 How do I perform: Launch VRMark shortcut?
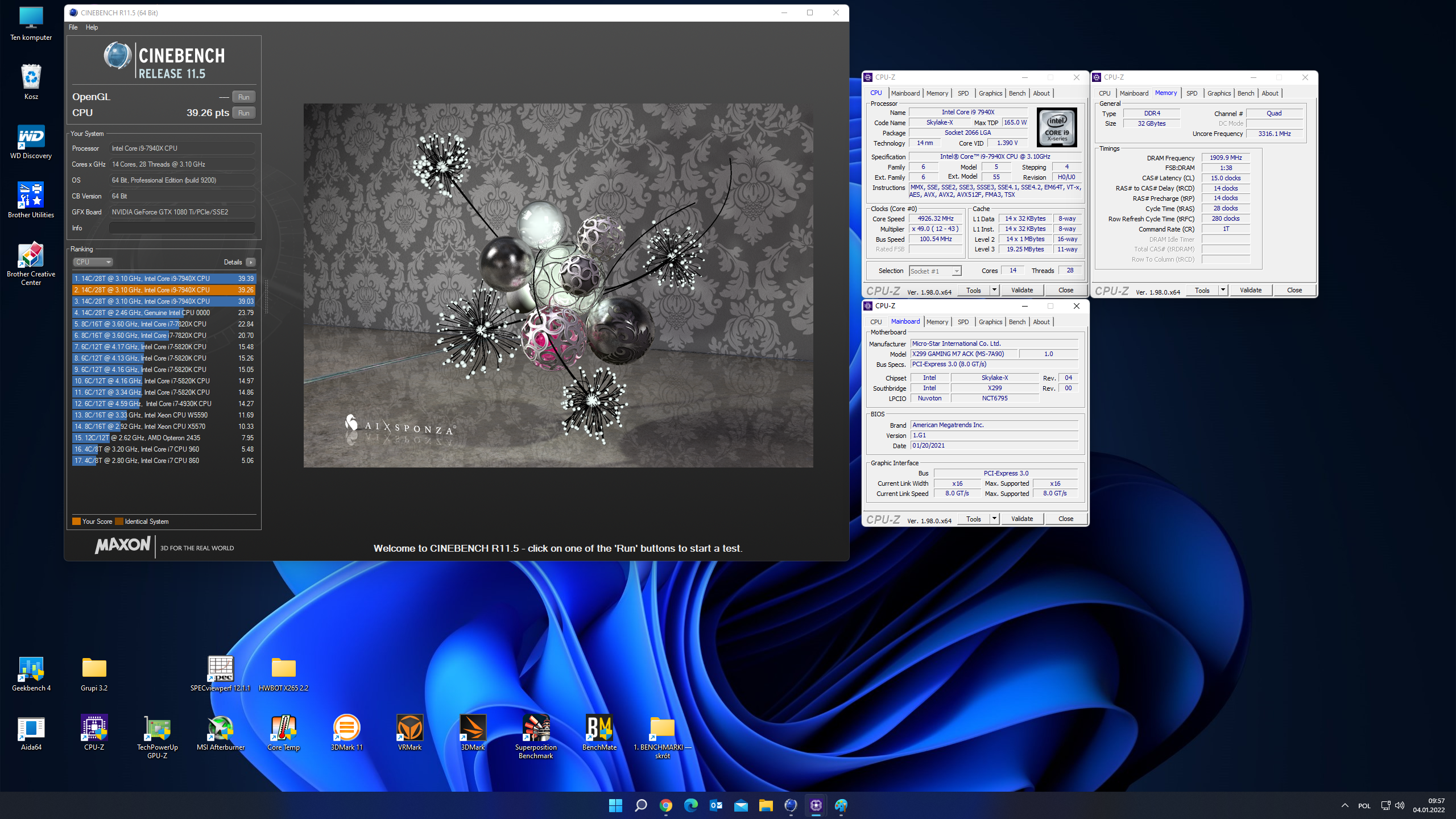pyautogui.click(x=410, y=734)
